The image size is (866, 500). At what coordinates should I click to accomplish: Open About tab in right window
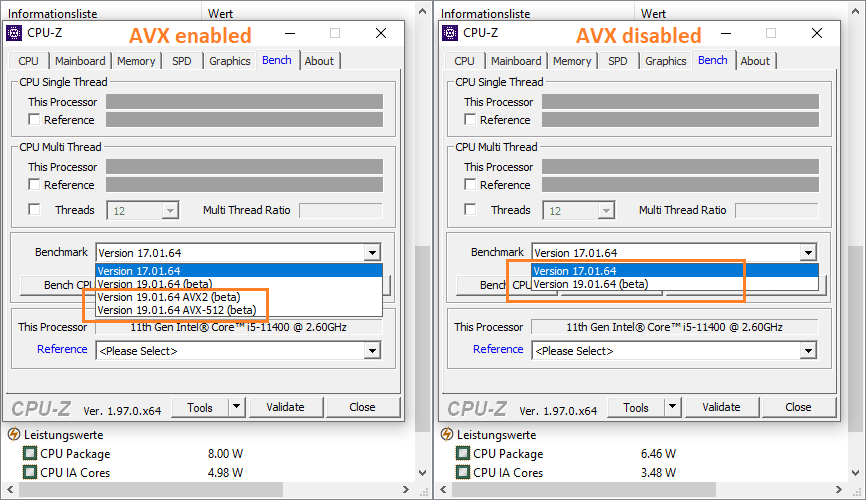coord(755,61)
